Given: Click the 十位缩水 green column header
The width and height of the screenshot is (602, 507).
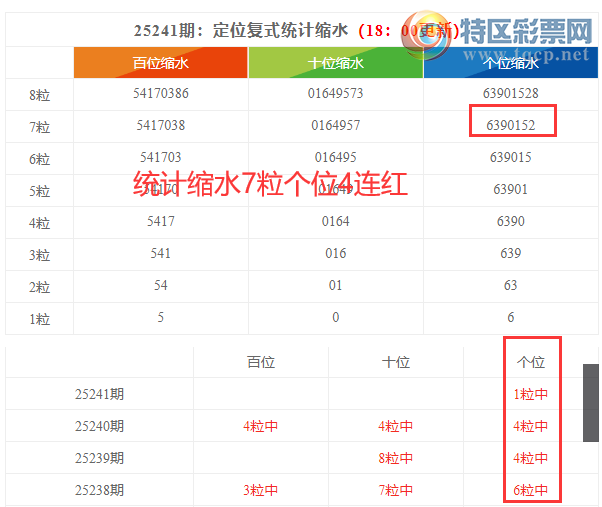Looking at the screenshot, I should [336, 63].
